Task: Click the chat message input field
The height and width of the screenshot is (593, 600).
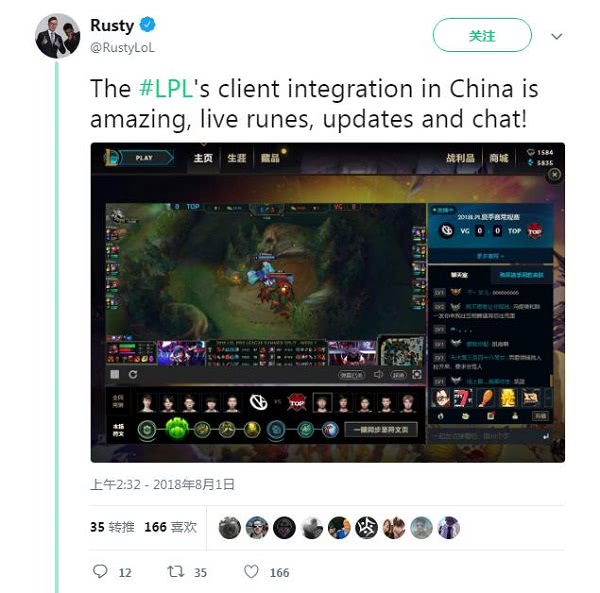Action: pos(486,436)
